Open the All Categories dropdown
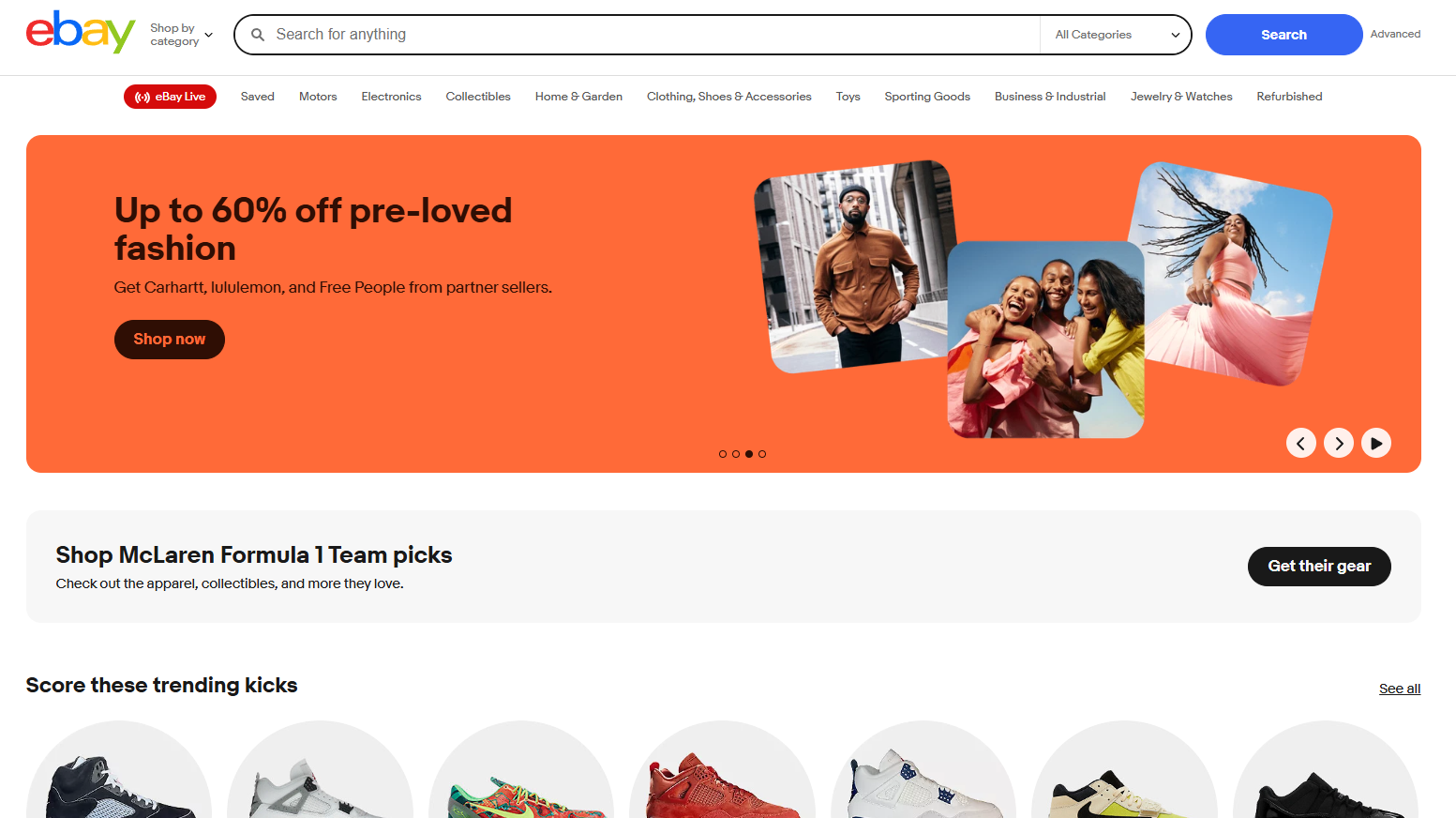Viewport: 1456px width, 818px height. click(x=1116, y=35)
